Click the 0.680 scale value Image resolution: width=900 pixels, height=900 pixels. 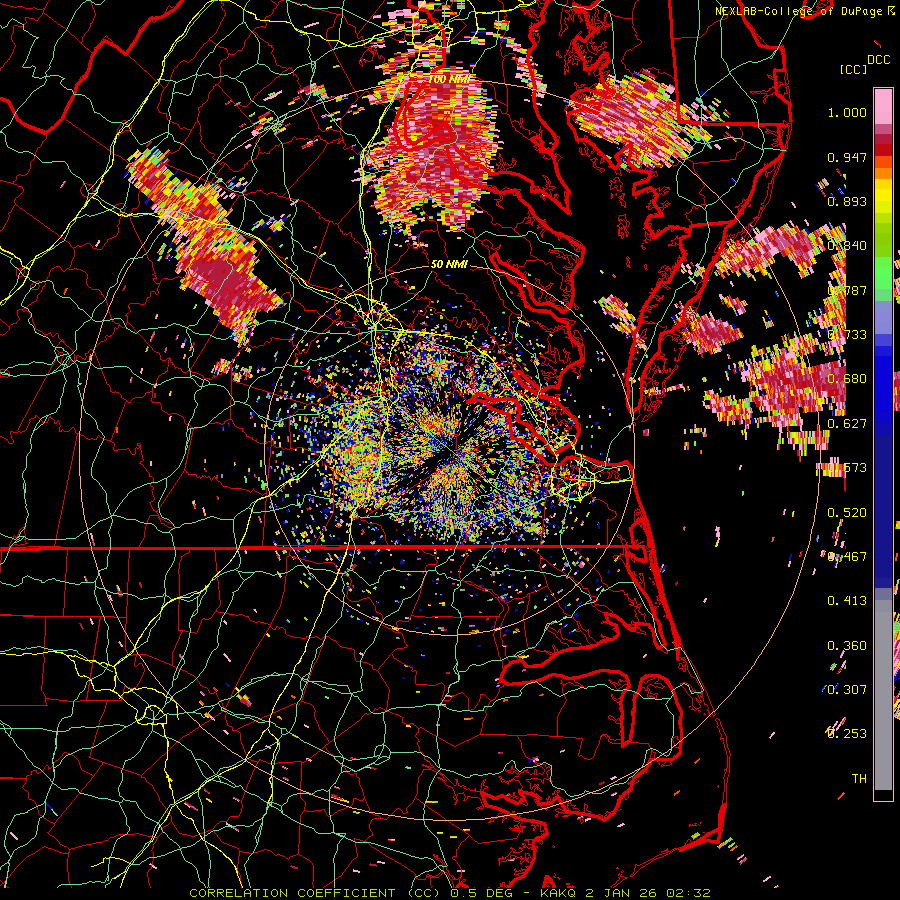coord(847,379)
